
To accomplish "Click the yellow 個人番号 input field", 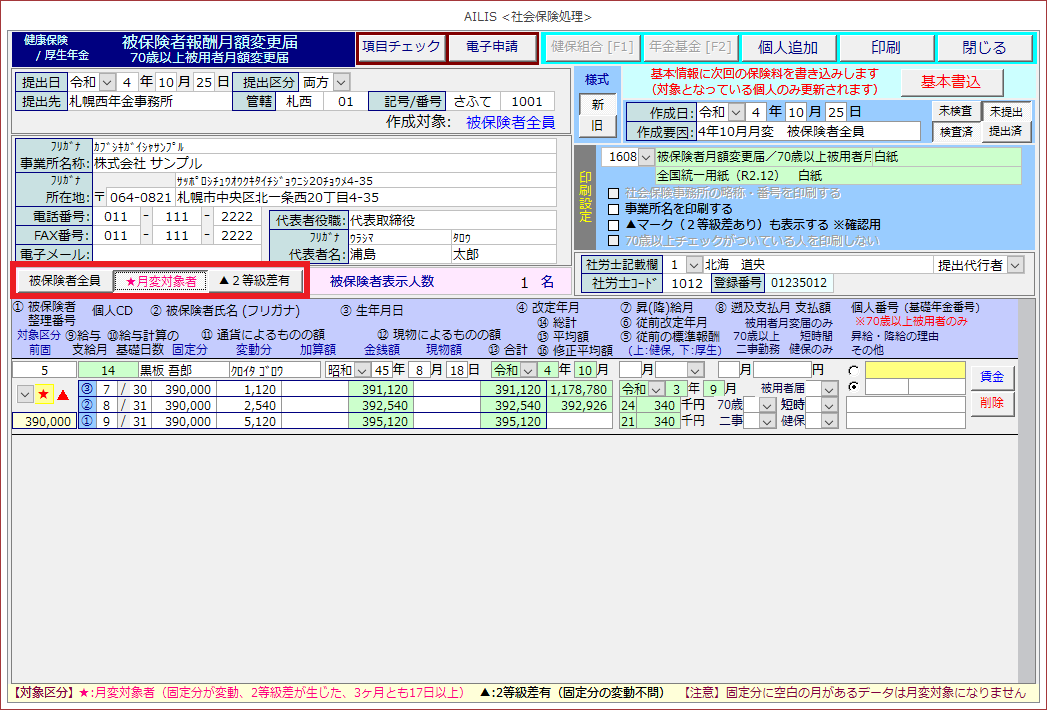I will [915, 370].
